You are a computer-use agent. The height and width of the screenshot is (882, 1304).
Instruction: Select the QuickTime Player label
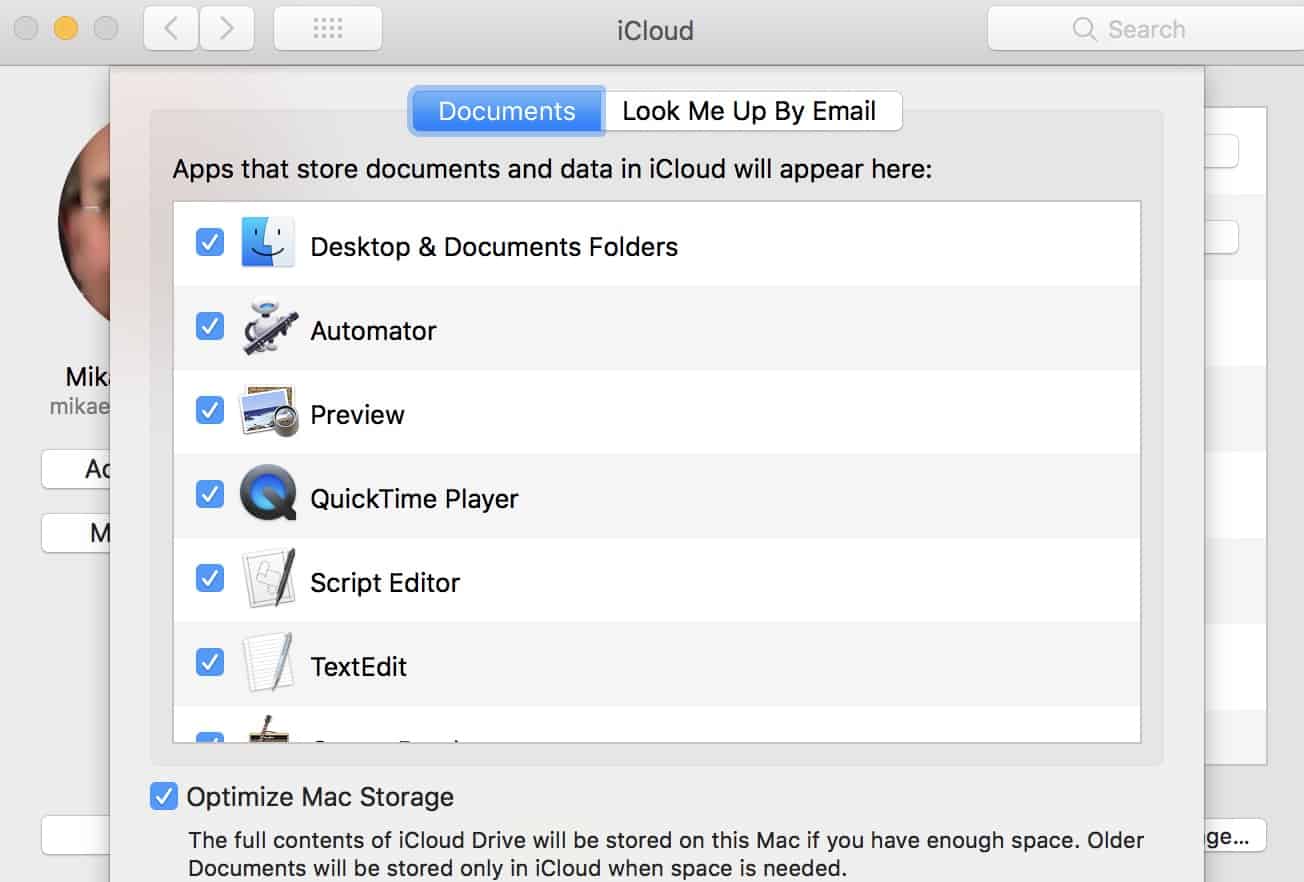click(414, 498)
